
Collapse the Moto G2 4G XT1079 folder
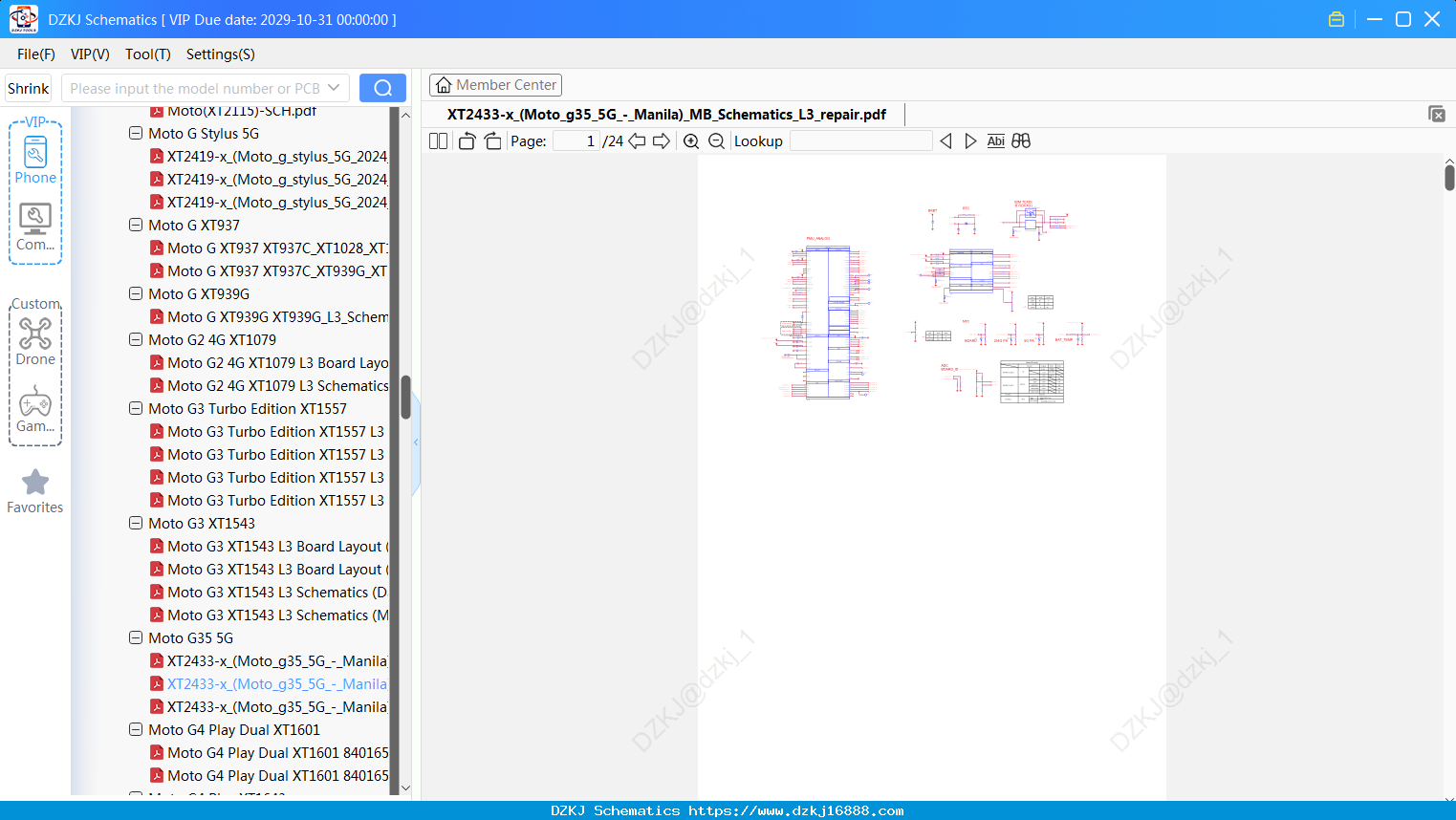[x=136, y=340]
